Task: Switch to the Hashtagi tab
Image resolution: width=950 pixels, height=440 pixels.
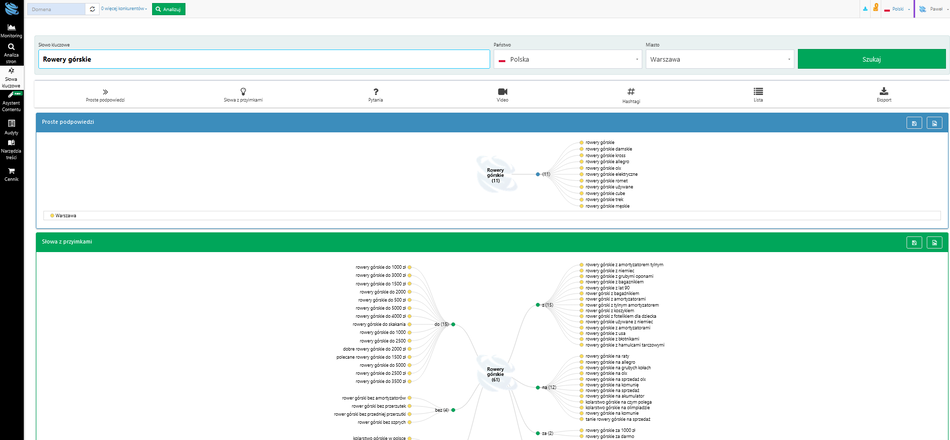Action: (x=631, y=95)
